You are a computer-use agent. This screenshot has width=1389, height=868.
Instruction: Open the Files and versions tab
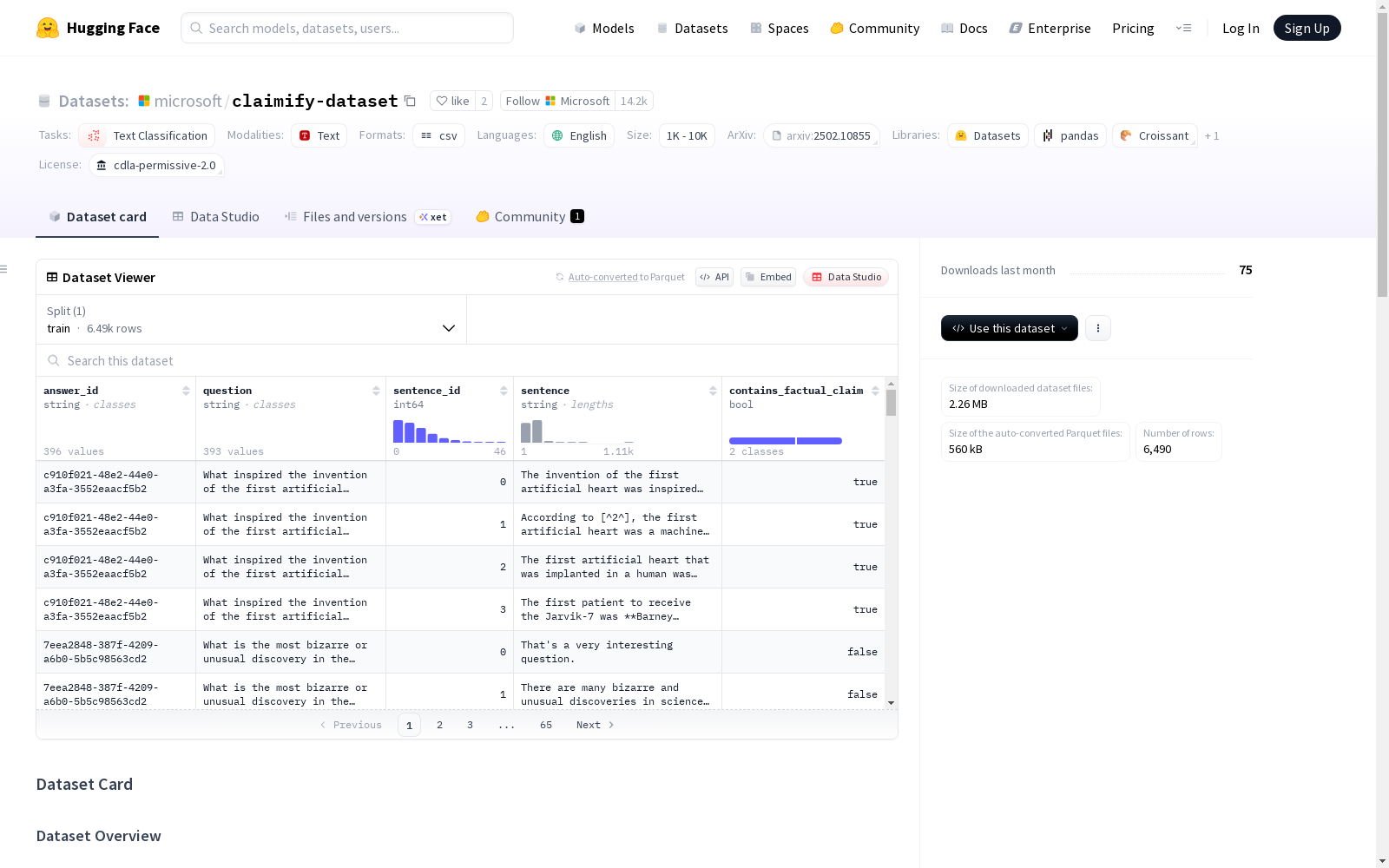[x=367, y=217]
